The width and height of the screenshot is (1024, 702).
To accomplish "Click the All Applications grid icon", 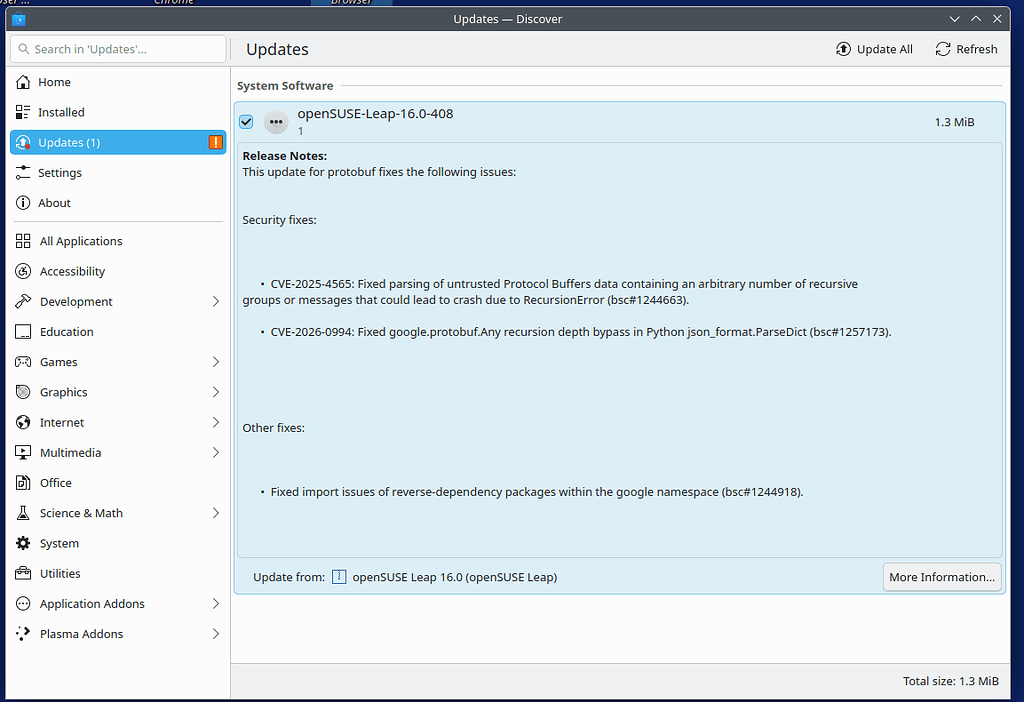I will [x=23, y=241].
